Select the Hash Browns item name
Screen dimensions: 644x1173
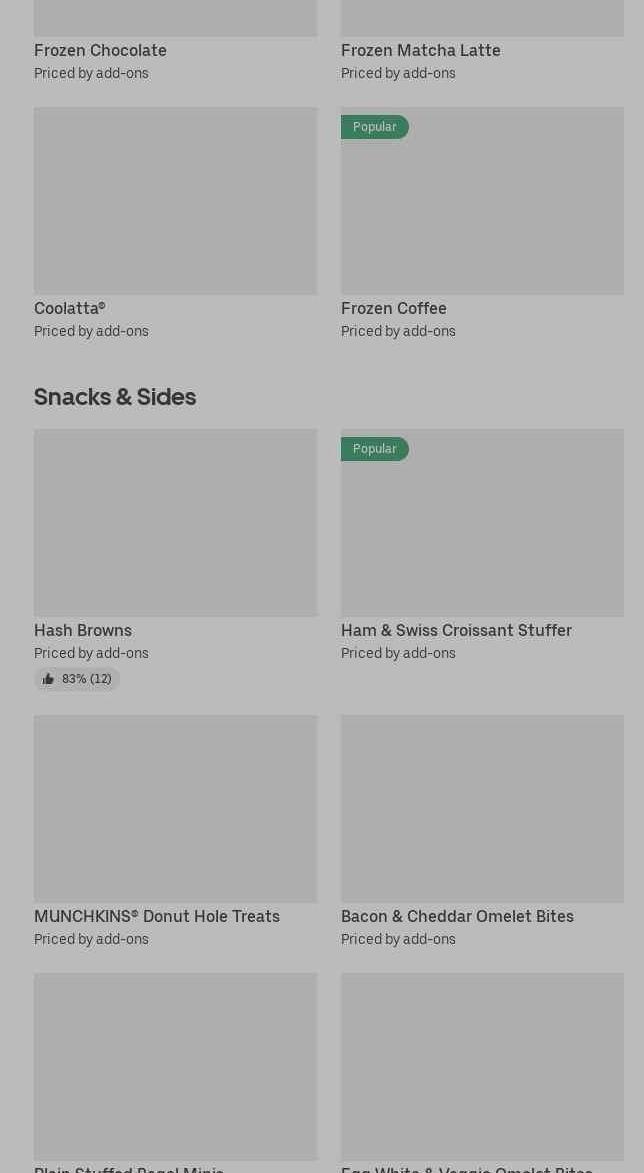83,630
